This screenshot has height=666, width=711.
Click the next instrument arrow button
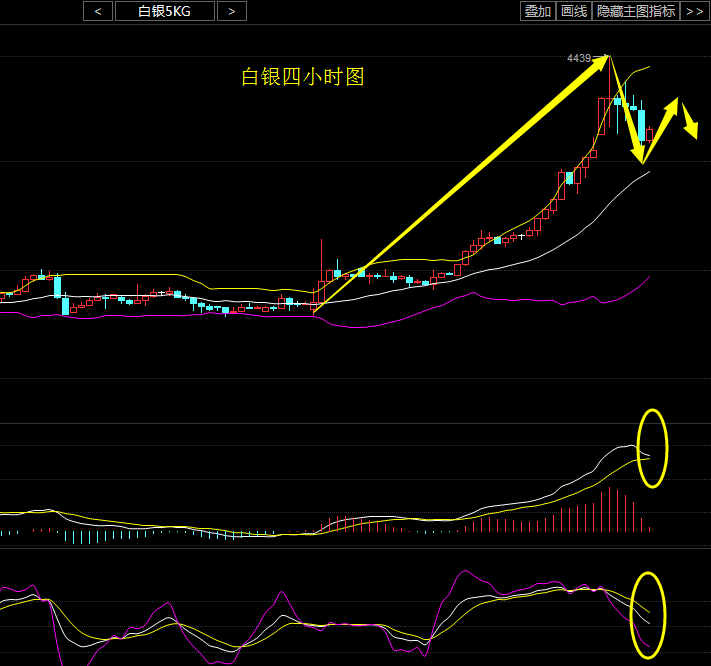click(x=231, y=11)
